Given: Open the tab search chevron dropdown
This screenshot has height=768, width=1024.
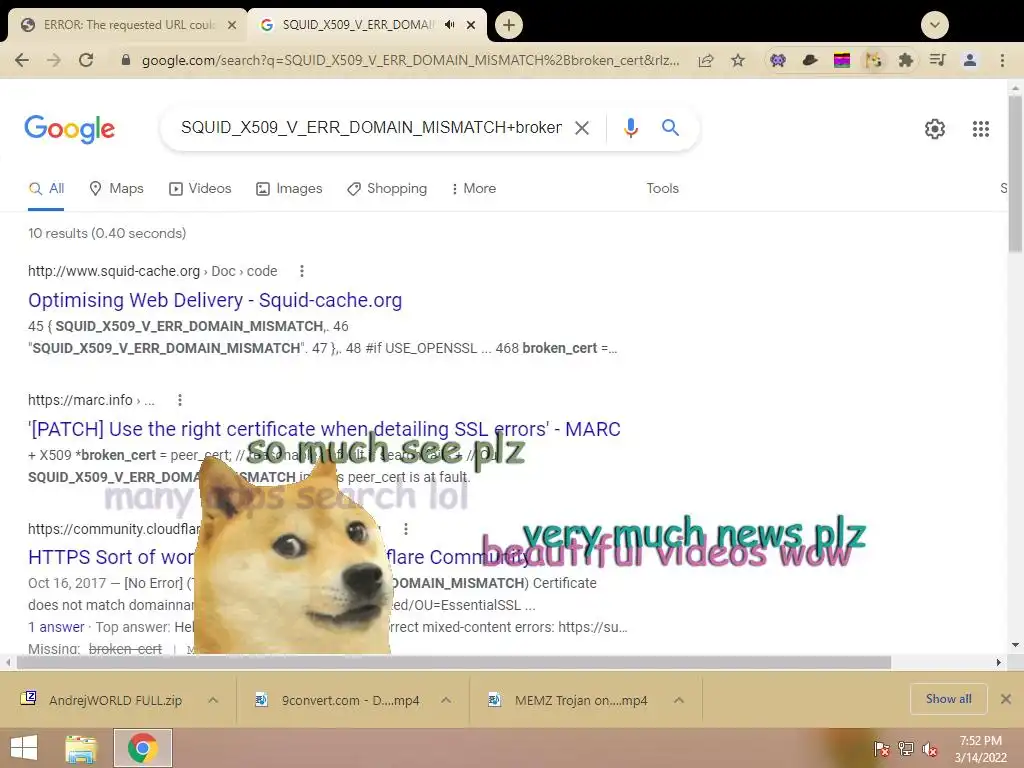Looking at the screenshot, I should [x=935, y=25].
